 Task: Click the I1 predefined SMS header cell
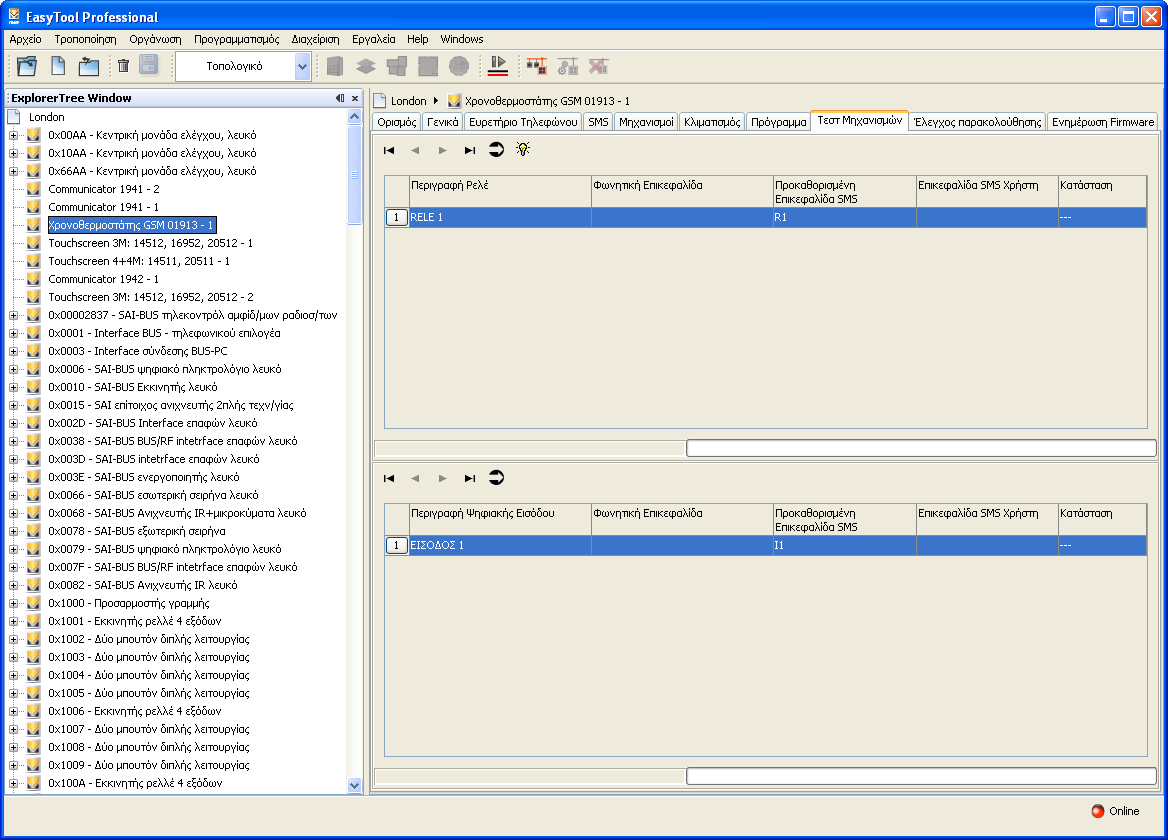point(844,546)
